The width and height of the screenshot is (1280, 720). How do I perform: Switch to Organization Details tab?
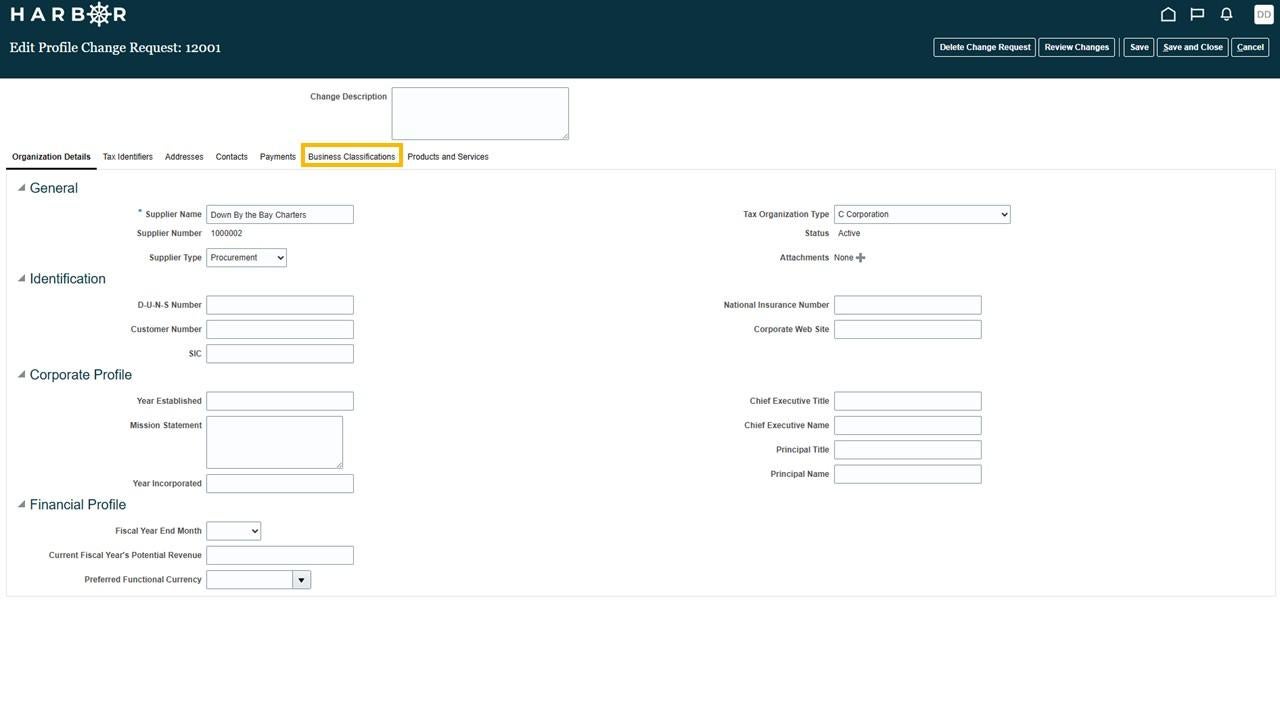tap(51, 157)
